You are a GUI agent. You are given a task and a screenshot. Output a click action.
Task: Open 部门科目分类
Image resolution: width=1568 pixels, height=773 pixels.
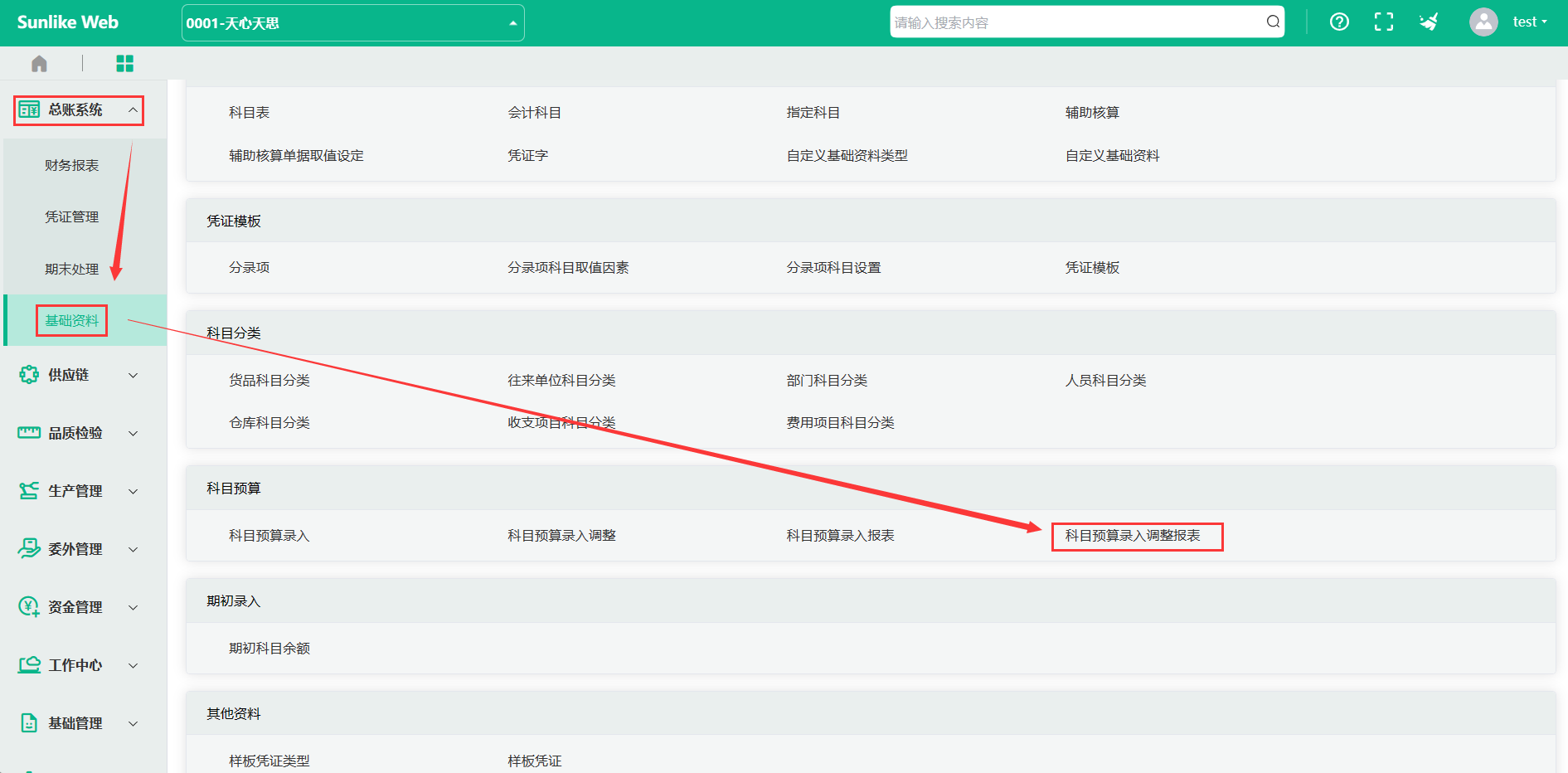click(x=828, y=381)
